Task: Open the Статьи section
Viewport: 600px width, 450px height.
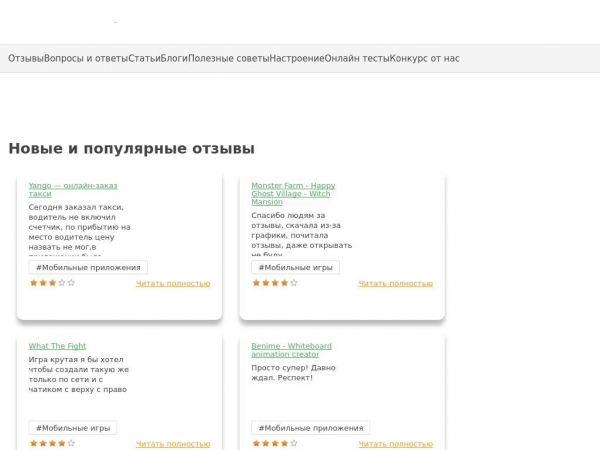Action: 144,59
